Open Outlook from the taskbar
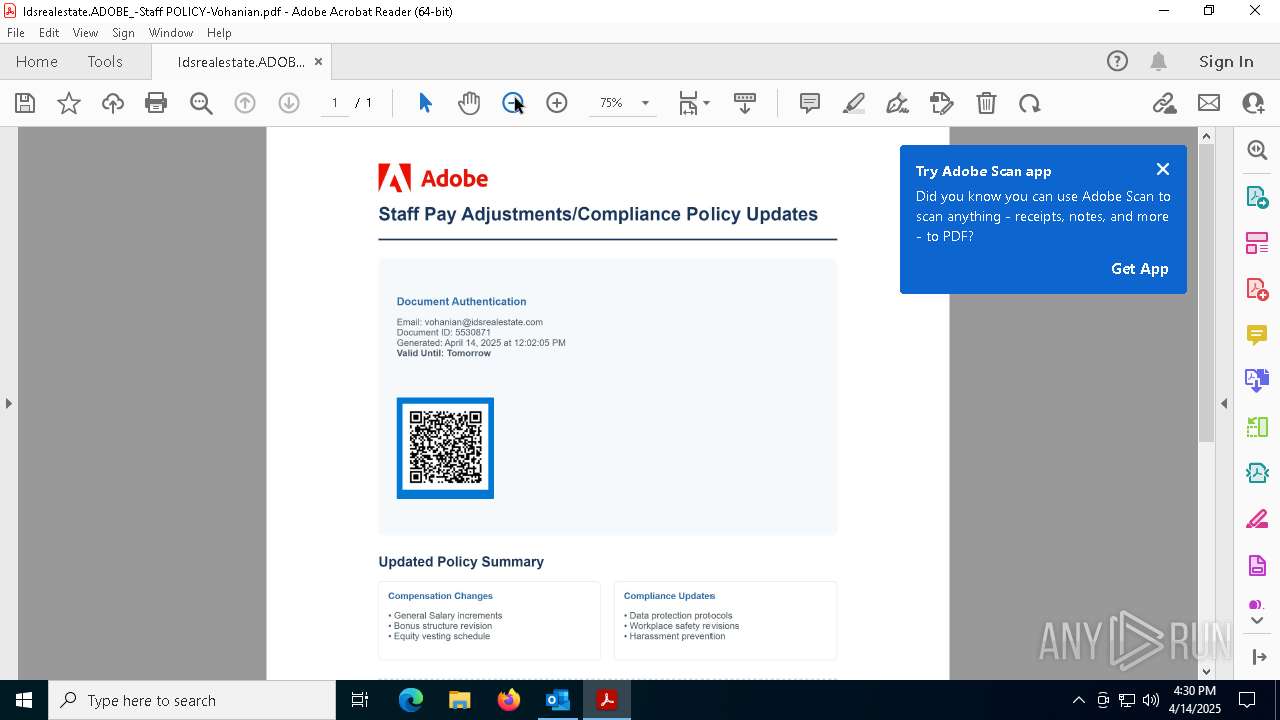 (x=557, y=700)
